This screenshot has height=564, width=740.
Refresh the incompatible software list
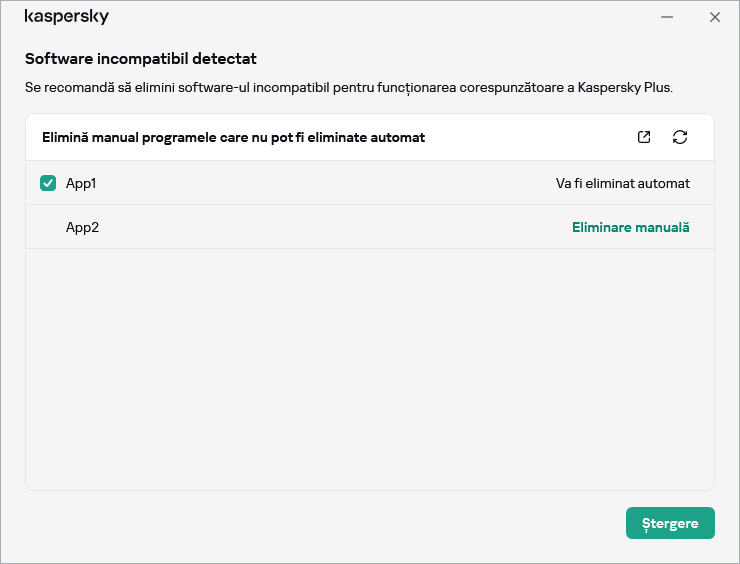coord(680,137)
